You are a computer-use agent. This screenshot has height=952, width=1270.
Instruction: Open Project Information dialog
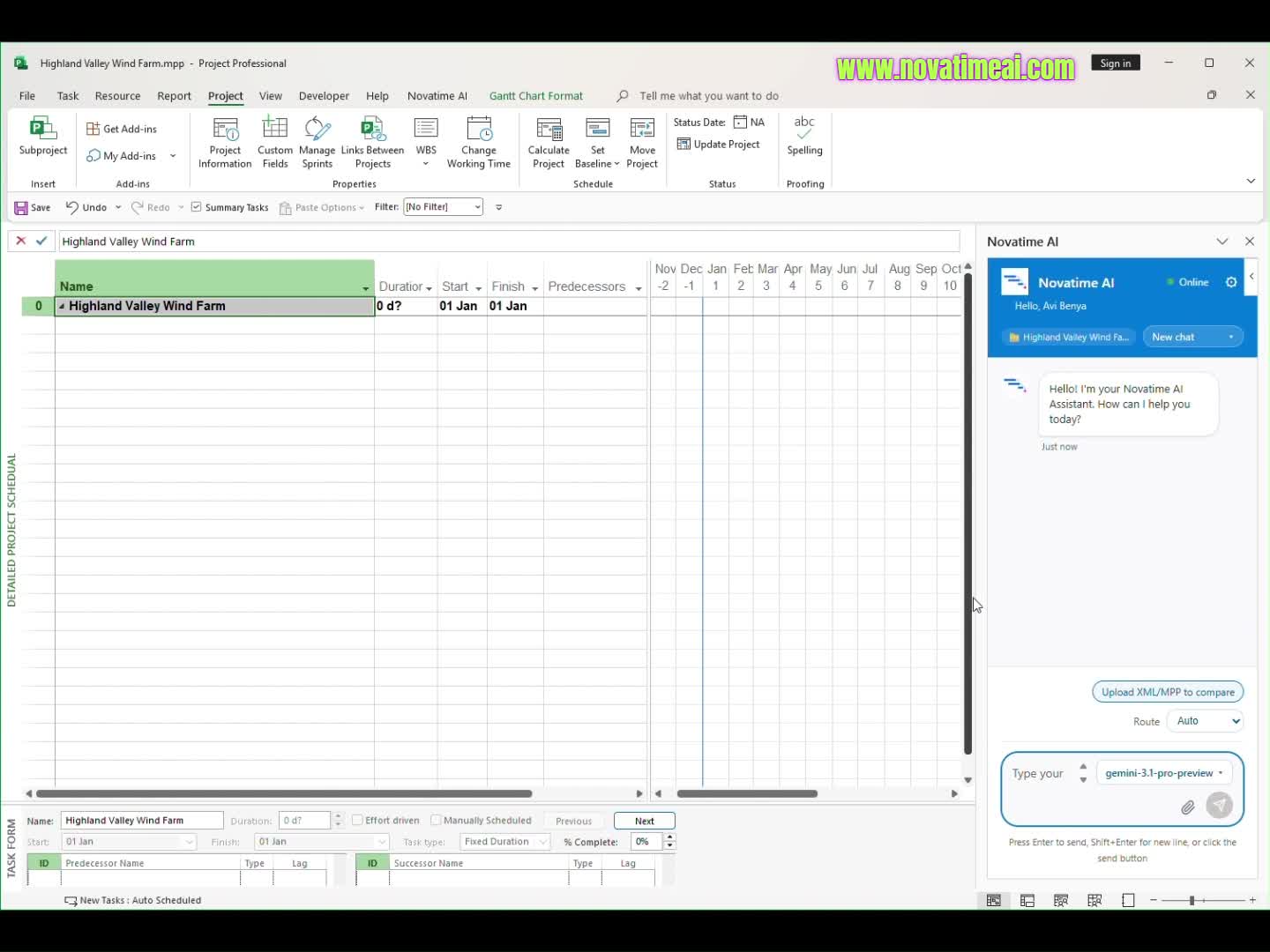click(x=225, y=143)
